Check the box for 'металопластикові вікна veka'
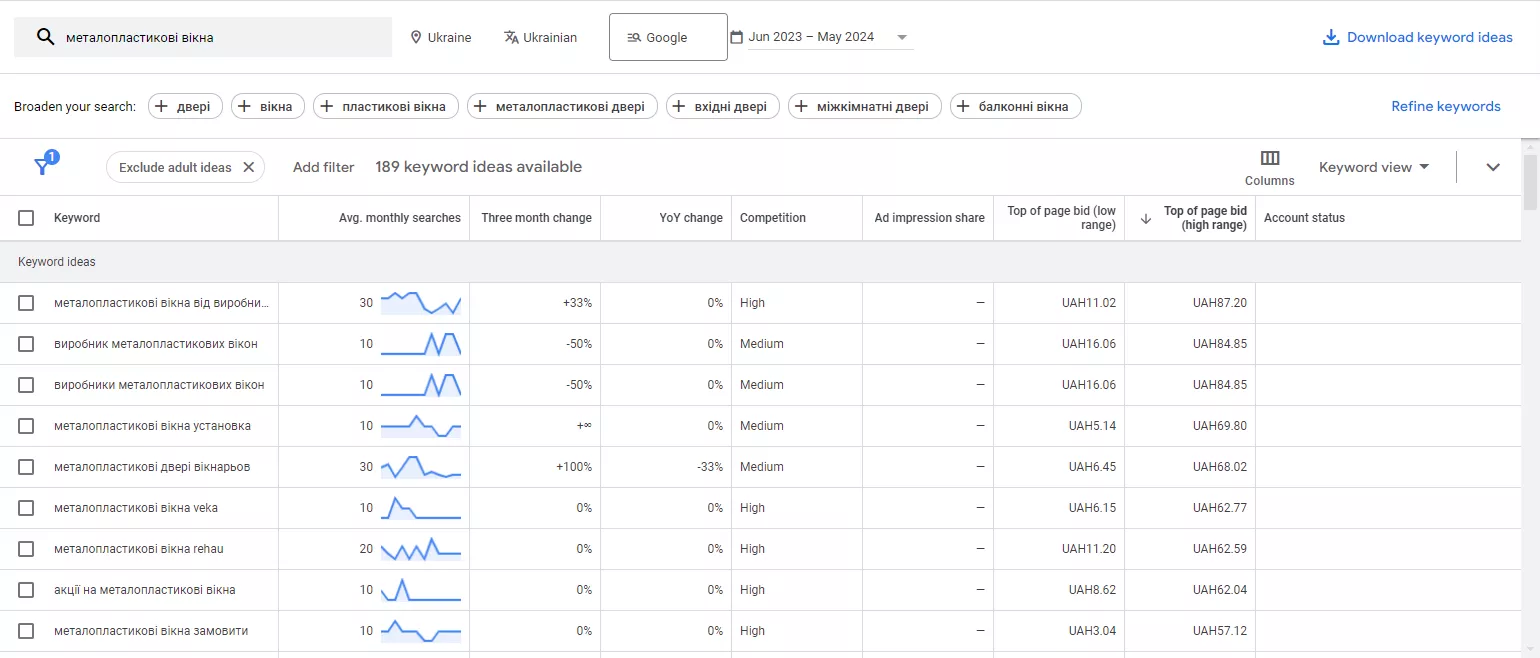1540x658 pixels. pyautogui.click(x=26, y=508)
